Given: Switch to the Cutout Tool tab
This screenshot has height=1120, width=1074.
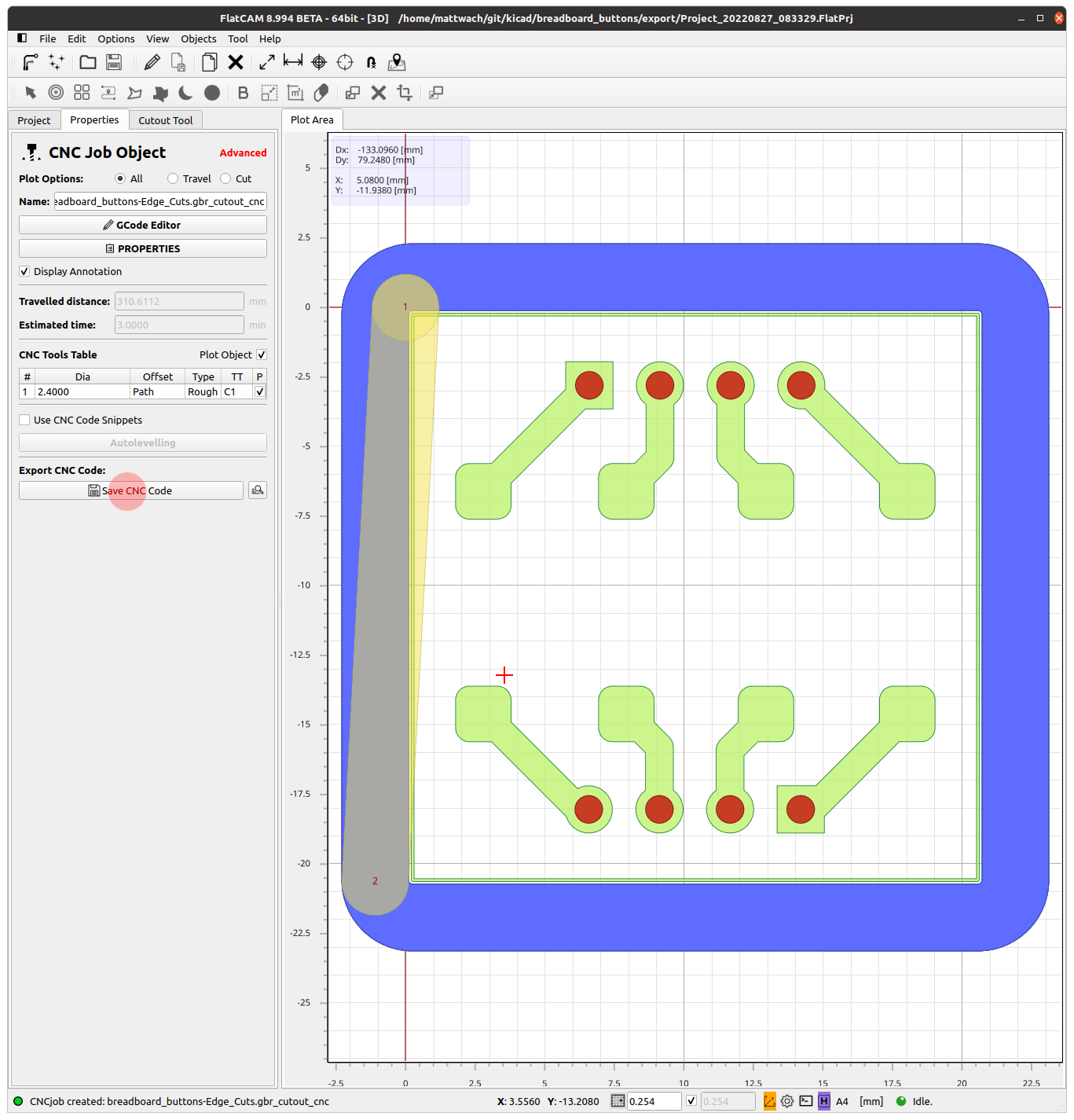Looking at the screenshot, I should (166, 119).
